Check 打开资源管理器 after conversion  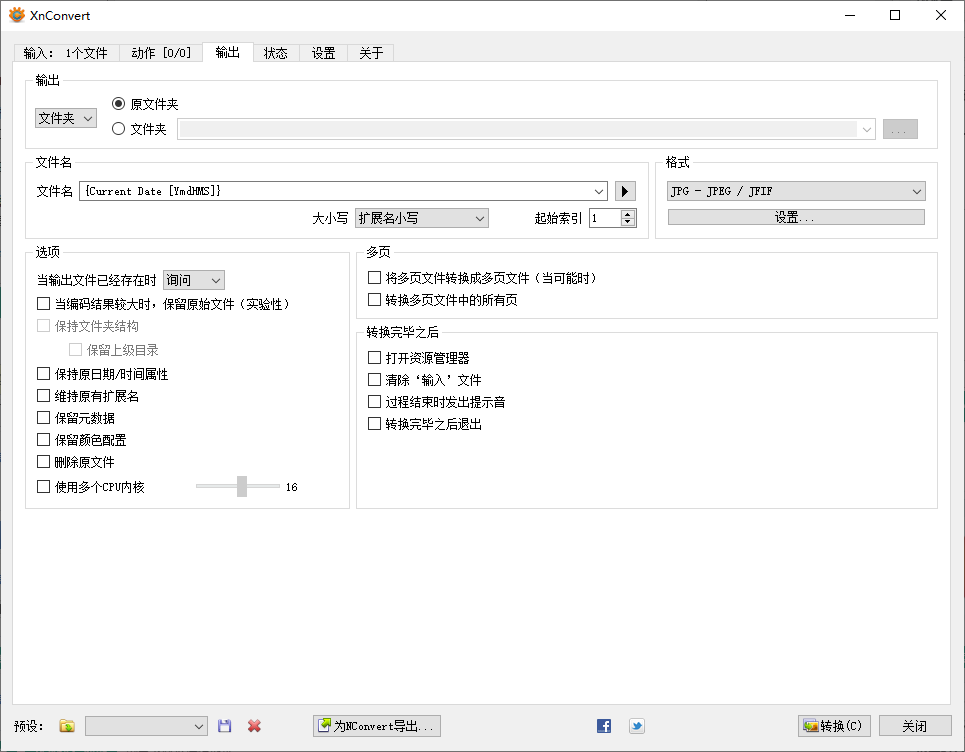pyautogui.click(x=375, y=357)
